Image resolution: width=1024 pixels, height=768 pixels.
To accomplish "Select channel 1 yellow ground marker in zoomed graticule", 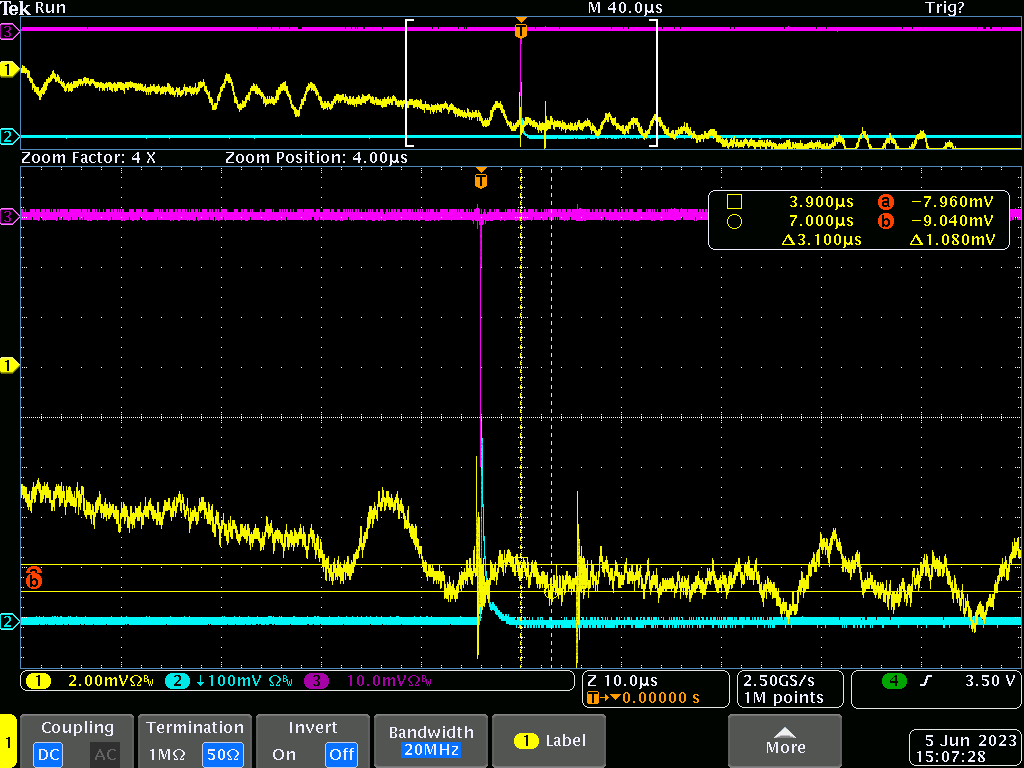I will coord(9,366).
